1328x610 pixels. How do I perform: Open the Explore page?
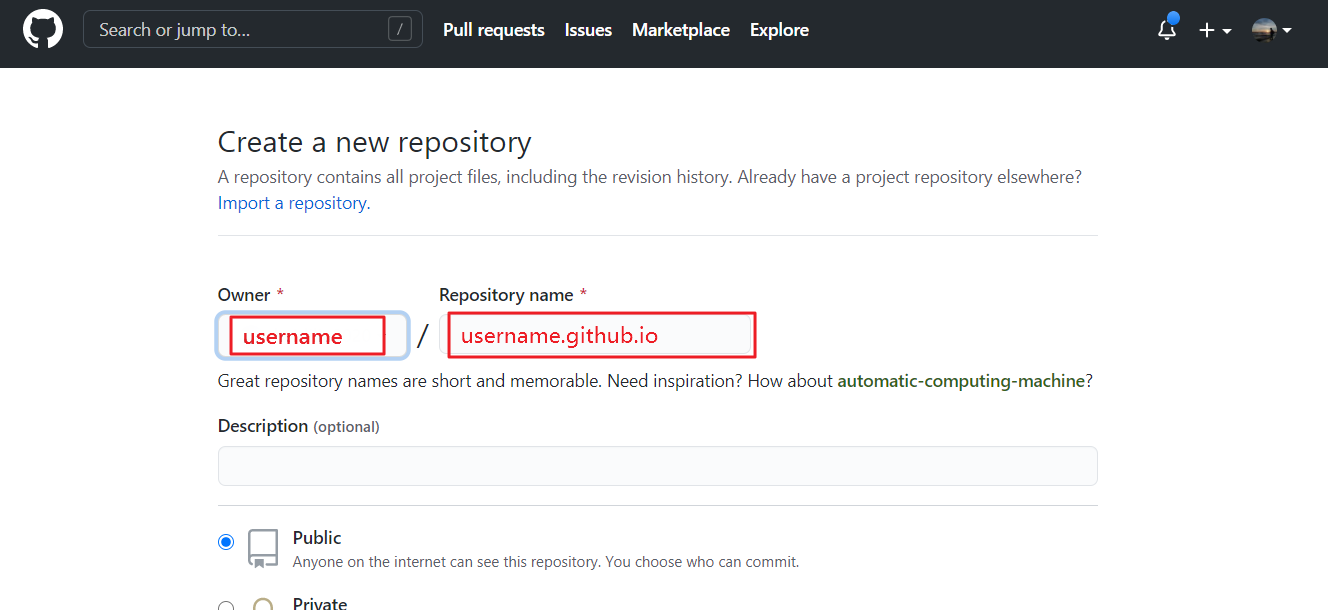(x=779, y=30)
